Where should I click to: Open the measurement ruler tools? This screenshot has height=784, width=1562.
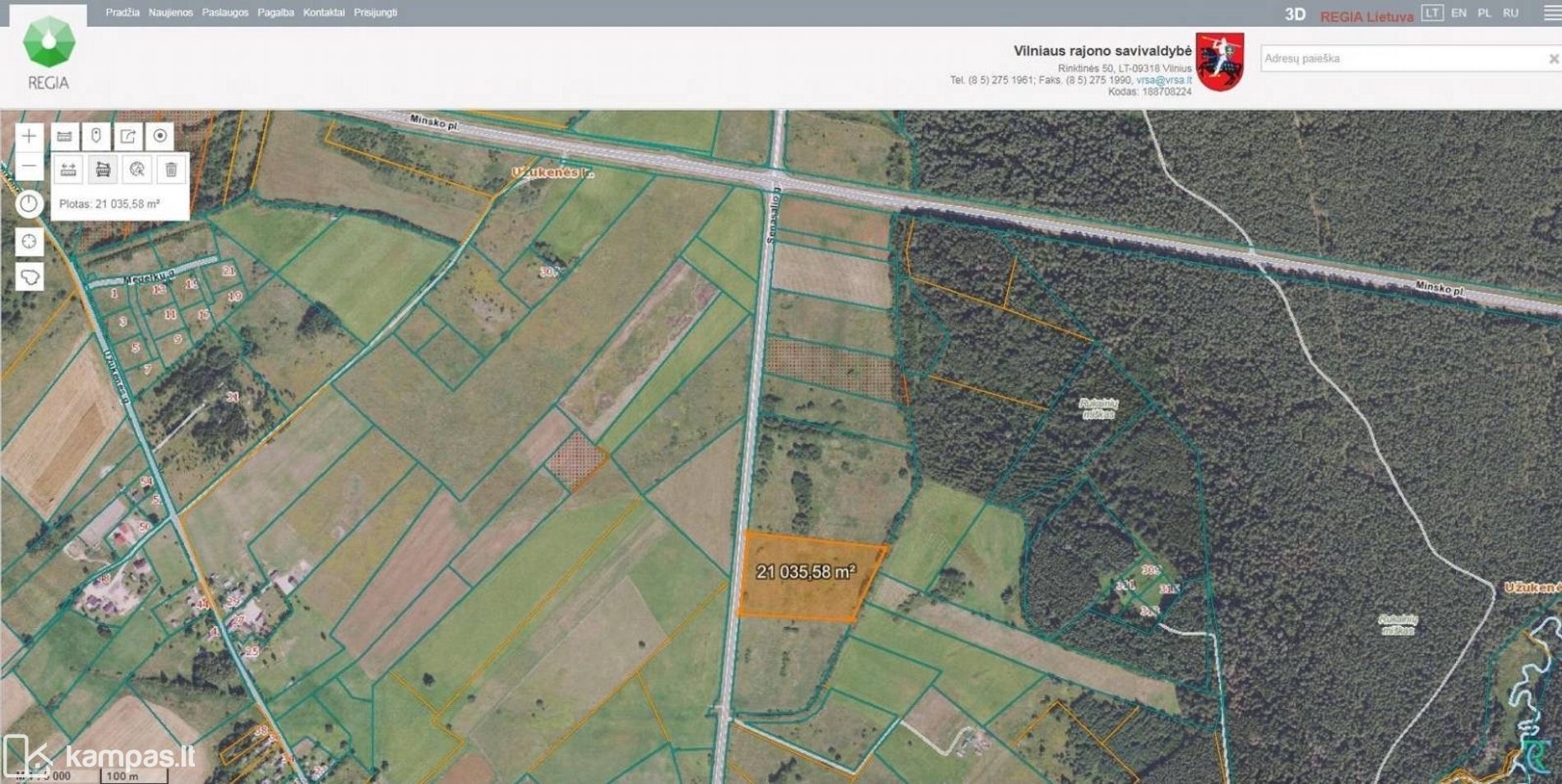click(x=65, y=136)
